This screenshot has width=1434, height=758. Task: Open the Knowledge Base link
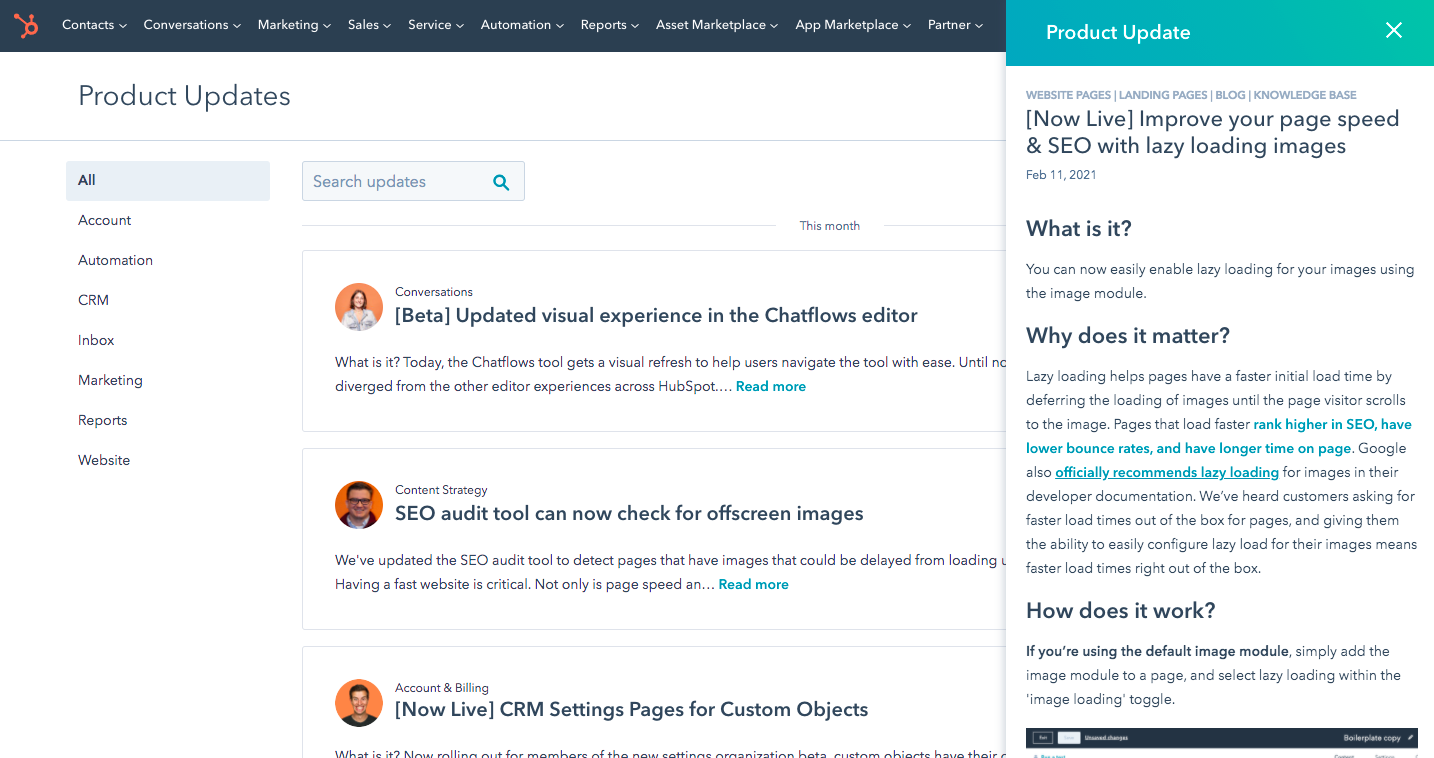pyautogui.click(x=1304, y=95)
